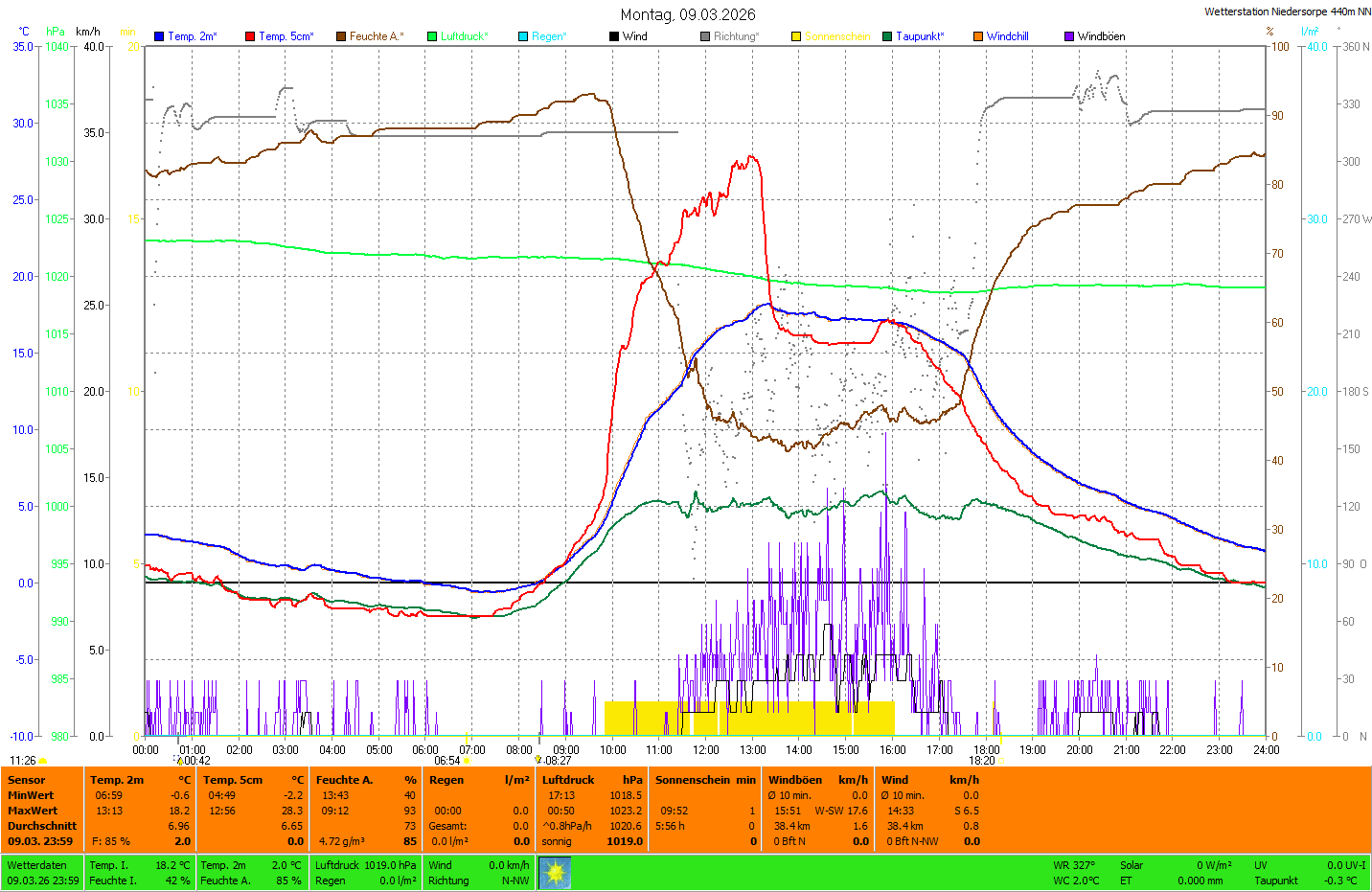Click the red Temp. 5cm legend square

point(250,36)
